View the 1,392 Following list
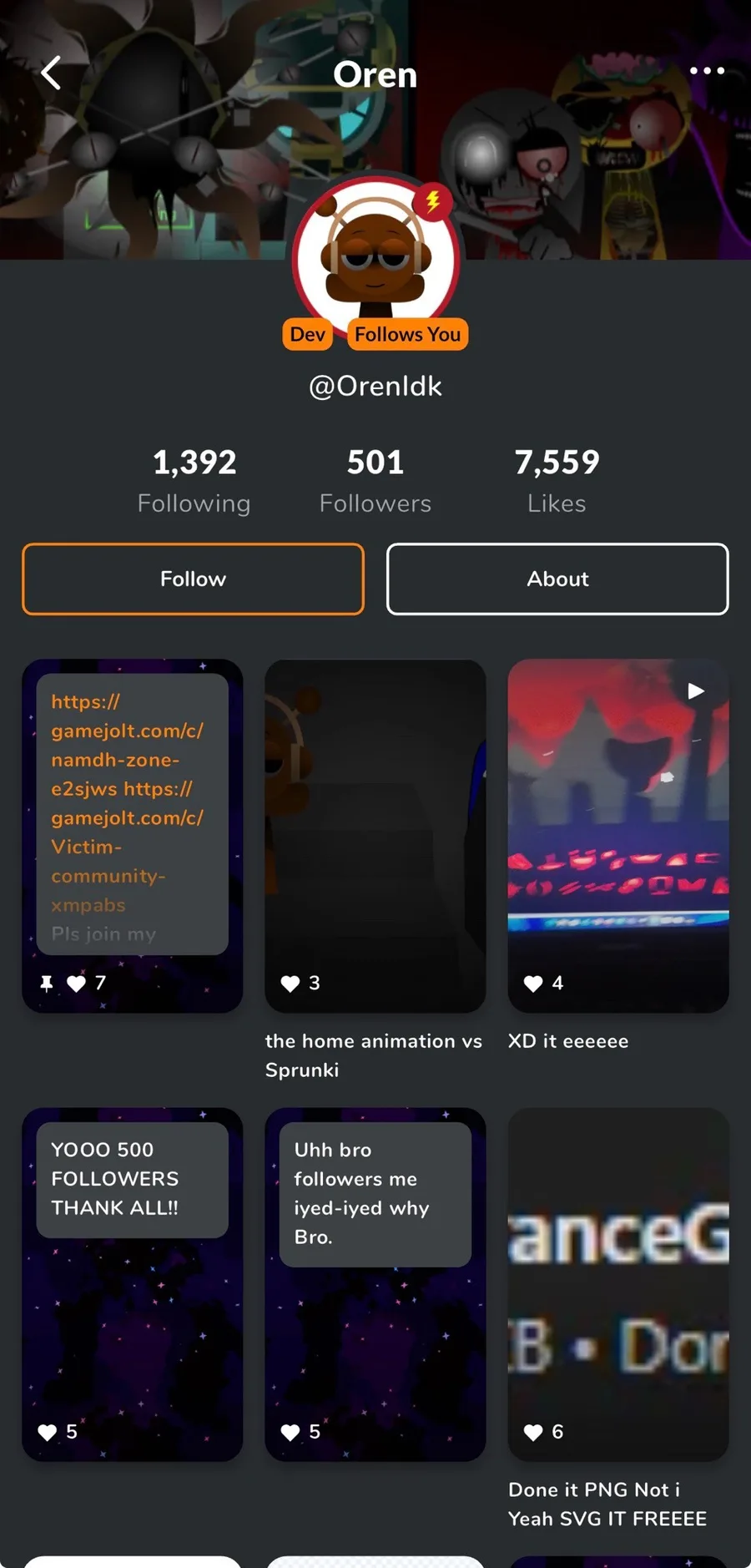This screenshot has height=1568, width=751. 194,480
